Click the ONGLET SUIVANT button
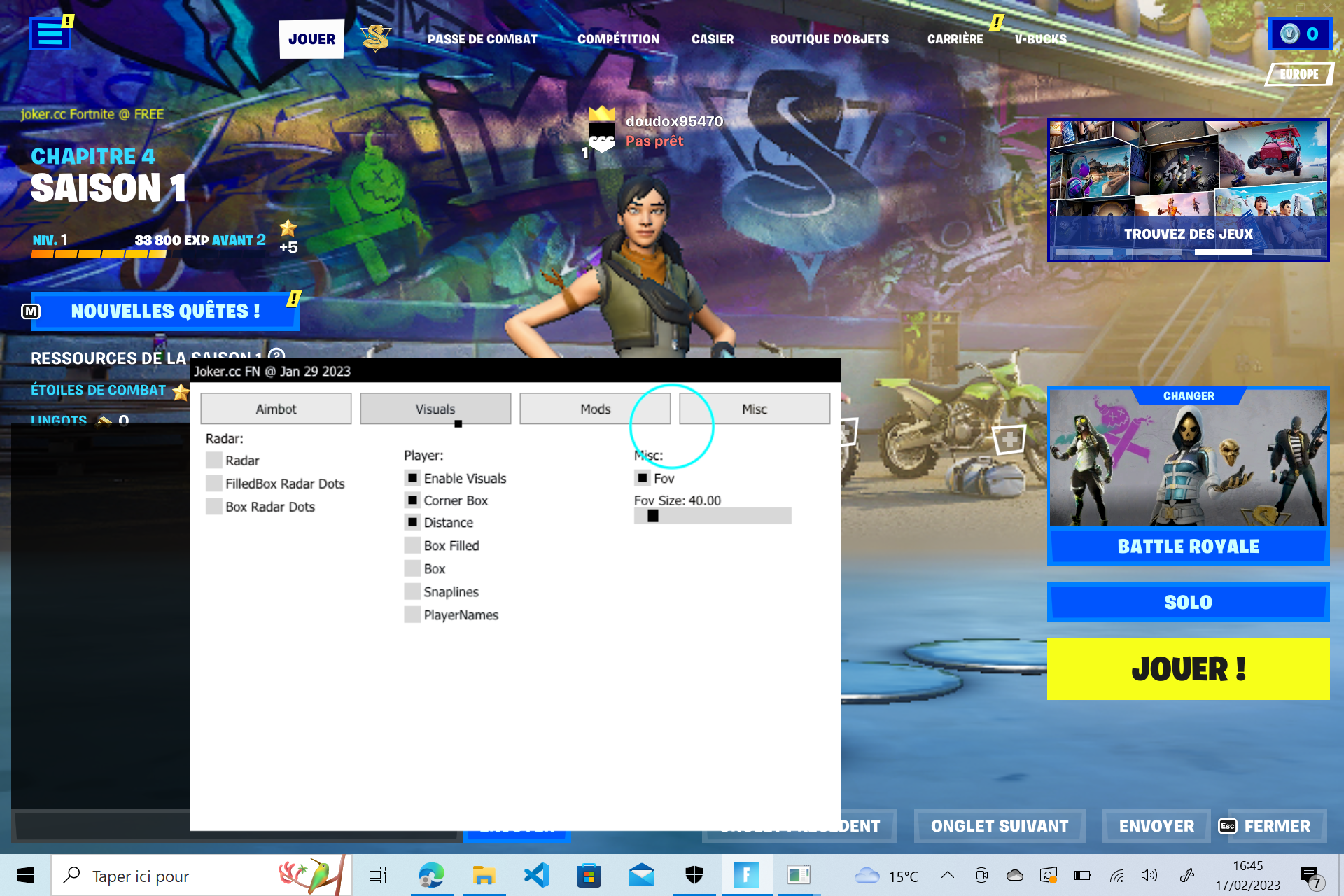The width and height of the screenshot is (1344, 896). pos(999,826)
